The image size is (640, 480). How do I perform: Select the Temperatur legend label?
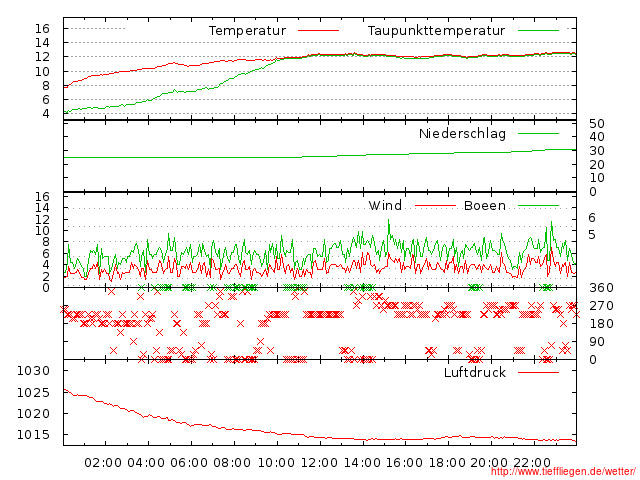pos(247,31)
